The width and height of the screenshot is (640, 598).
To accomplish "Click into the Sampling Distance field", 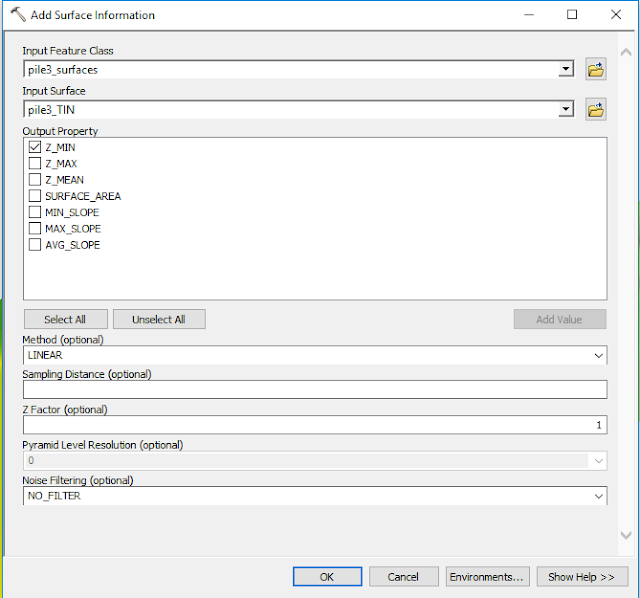I will (x=315, y=389).
